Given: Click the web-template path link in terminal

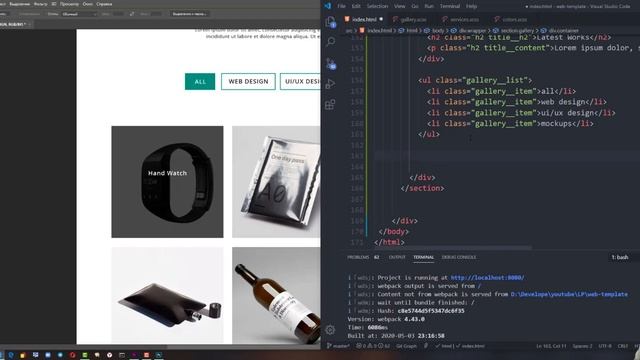Looking at the screenshot, I should click(569, 294).
